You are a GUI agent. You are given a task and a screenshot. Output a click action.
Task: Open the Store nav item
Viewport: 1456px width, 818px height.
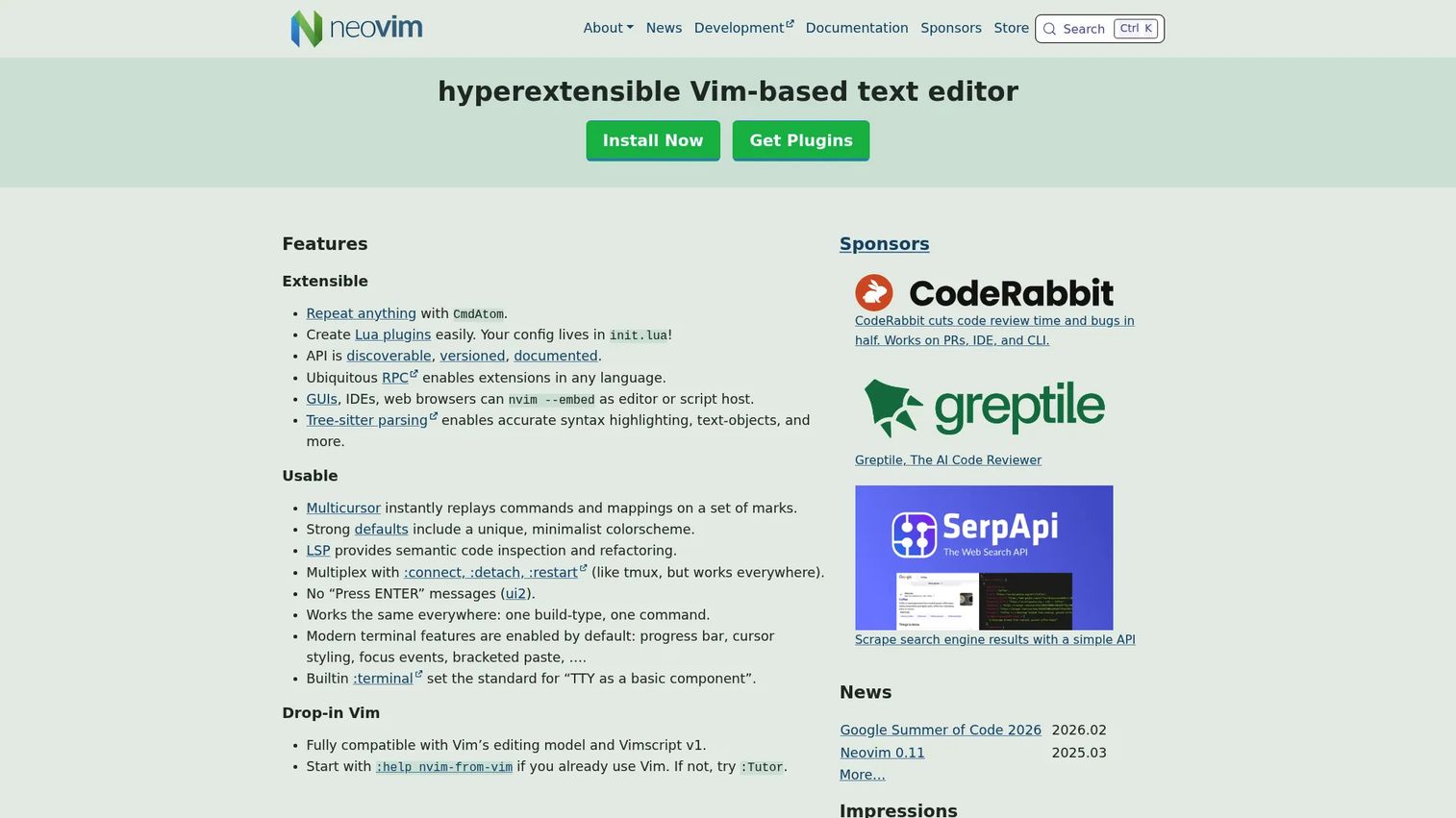(x=1011, y=28)
